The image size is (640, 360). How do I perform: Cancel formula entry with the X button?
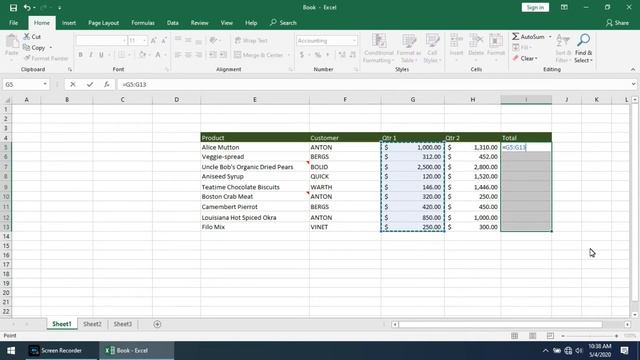[x=73, y=84]
